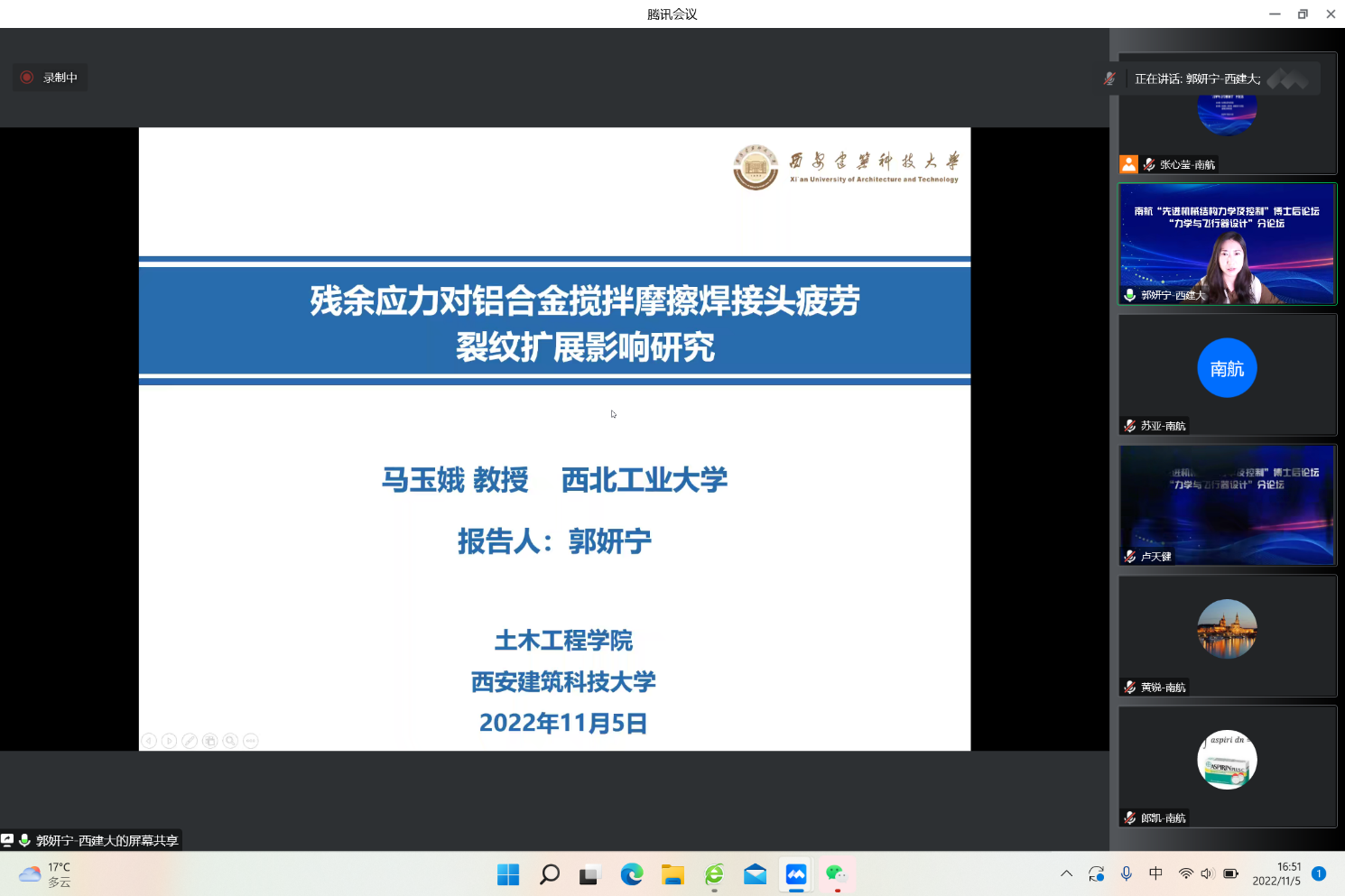Click the Tencent Meeting icon in taskbar

(x=796, y=874)
